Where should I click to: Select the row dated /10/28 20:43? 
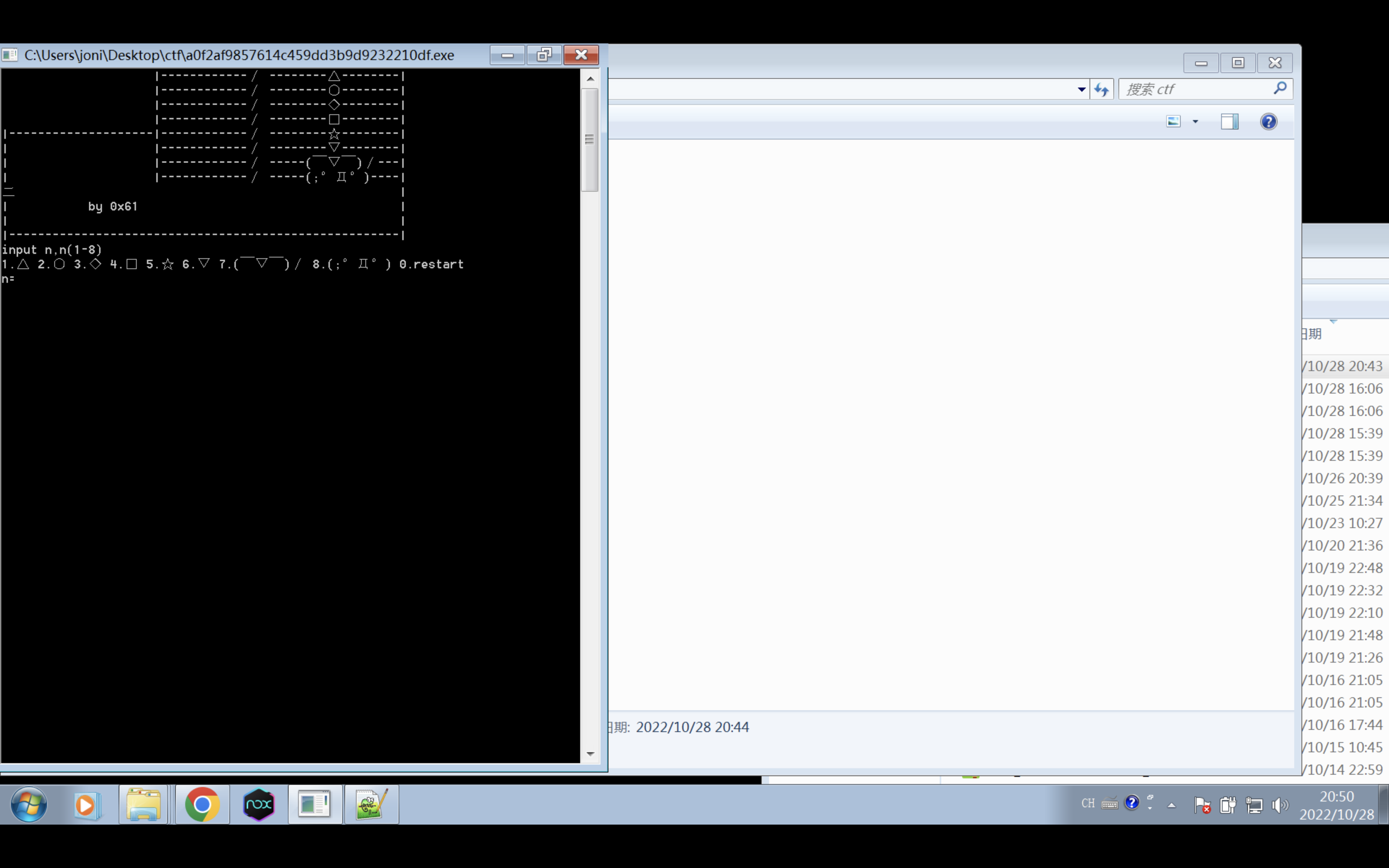(x=1346, y=366)
